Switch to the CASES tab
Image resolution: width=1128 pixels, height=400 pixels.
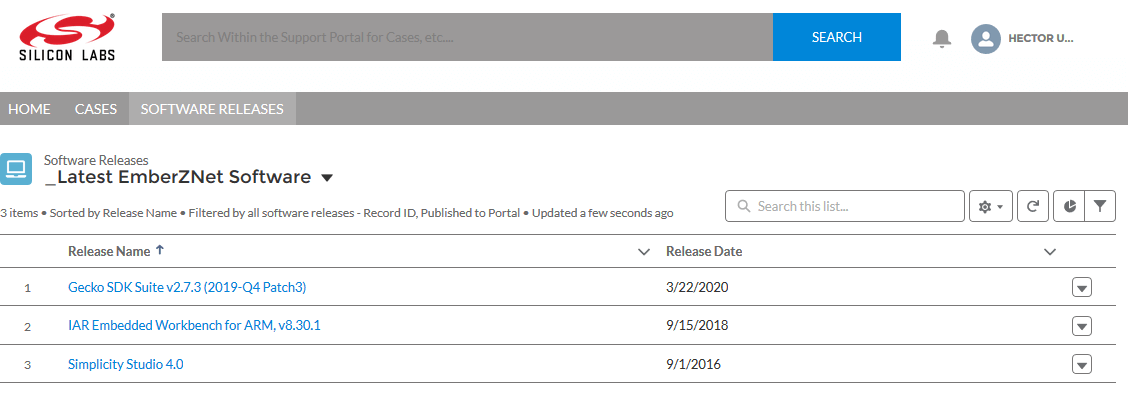96,109
